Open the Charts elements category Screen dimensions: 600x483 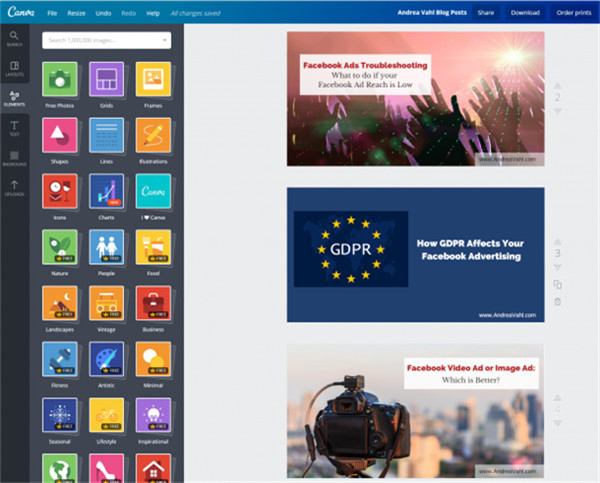pyautogui.click(x=106, y=191)
